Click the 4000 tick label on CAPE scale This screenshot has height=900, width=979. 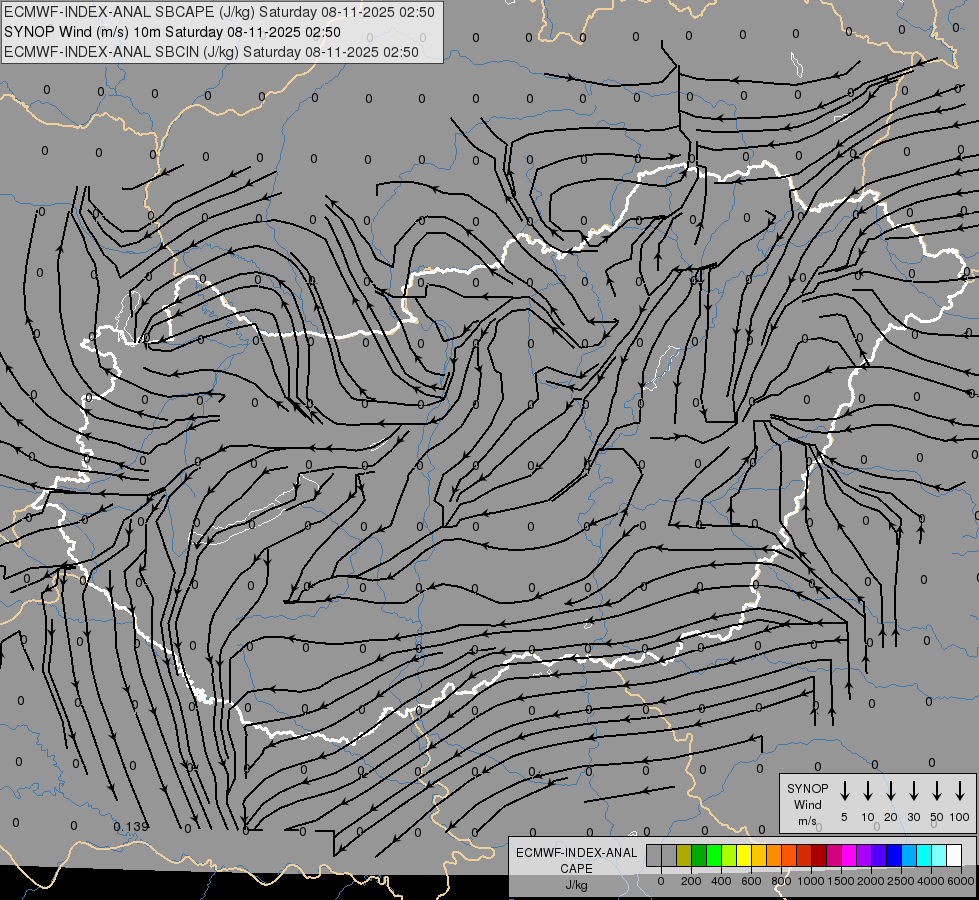pyautogui.click(x=931, y=881)
